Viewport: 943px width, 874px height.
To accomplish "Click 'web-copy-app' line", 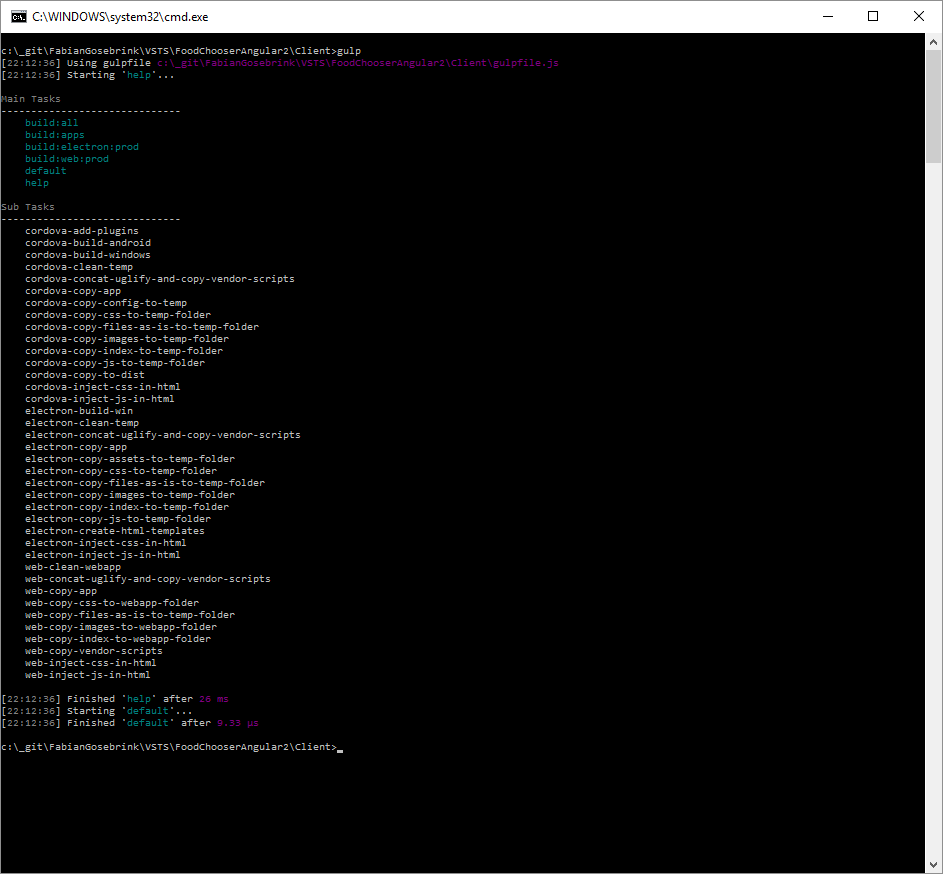I will pos(61,591).
